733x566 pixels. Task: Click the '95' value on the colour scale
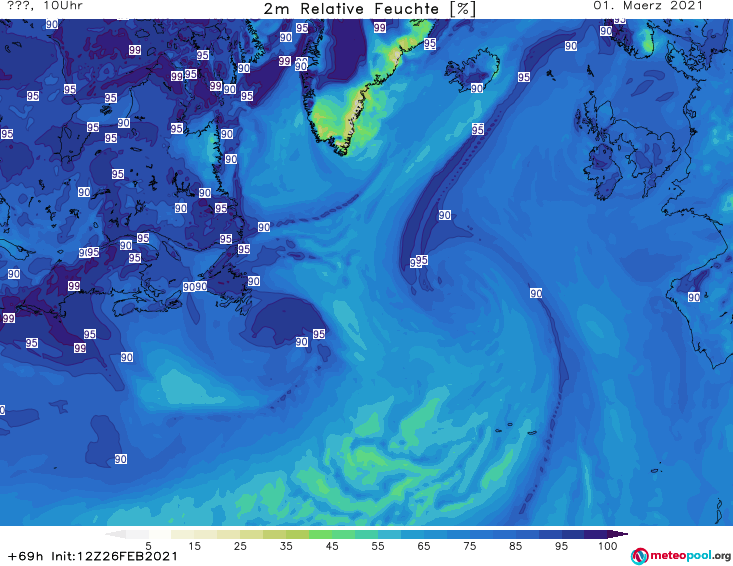coord(561,546)
